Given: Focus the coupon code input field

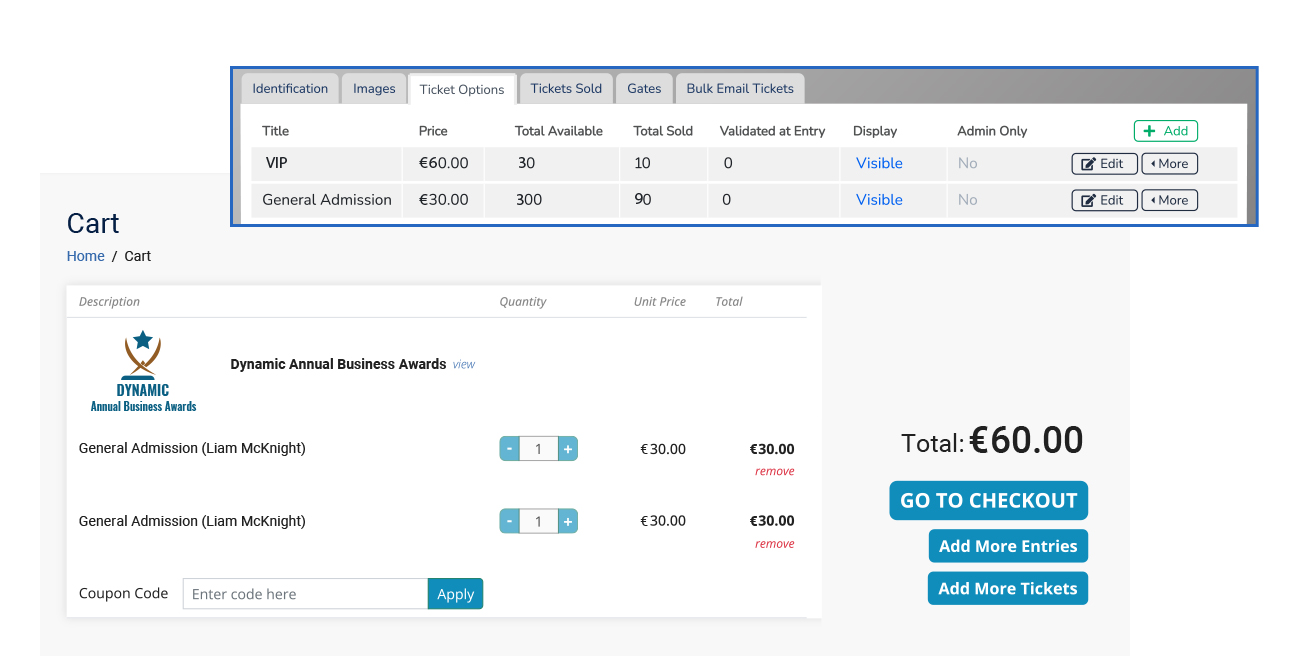Looking at the screenshot, I should [304, 594].
